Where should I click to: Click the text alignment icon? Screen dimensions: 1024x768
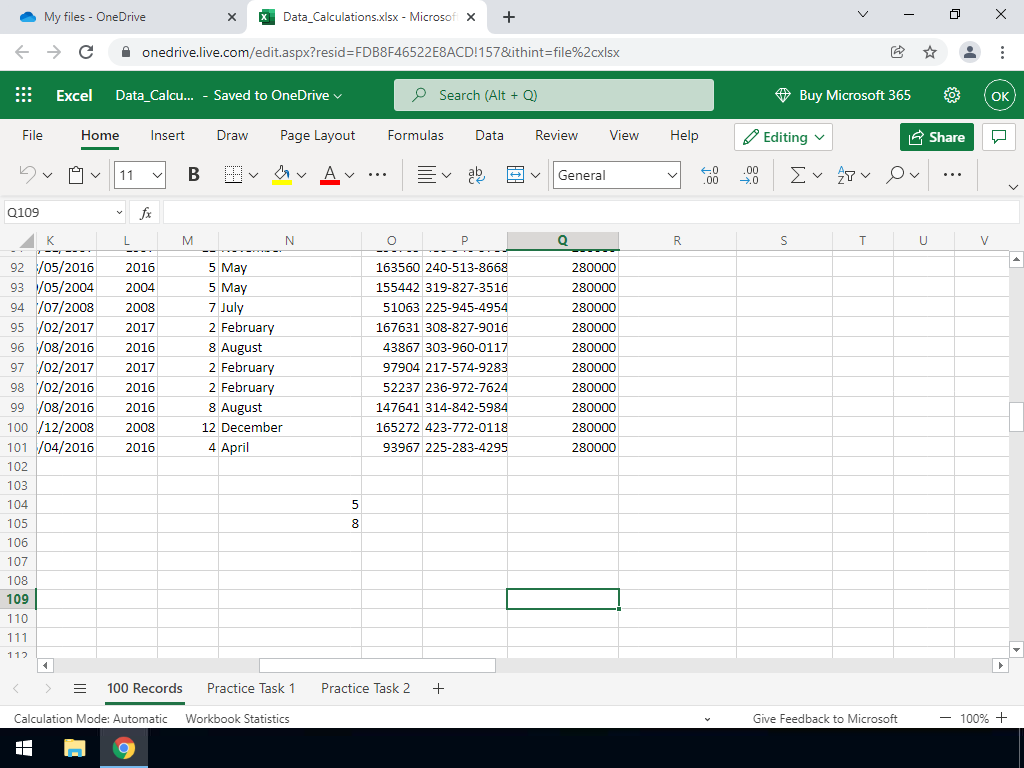pos(426,175)
